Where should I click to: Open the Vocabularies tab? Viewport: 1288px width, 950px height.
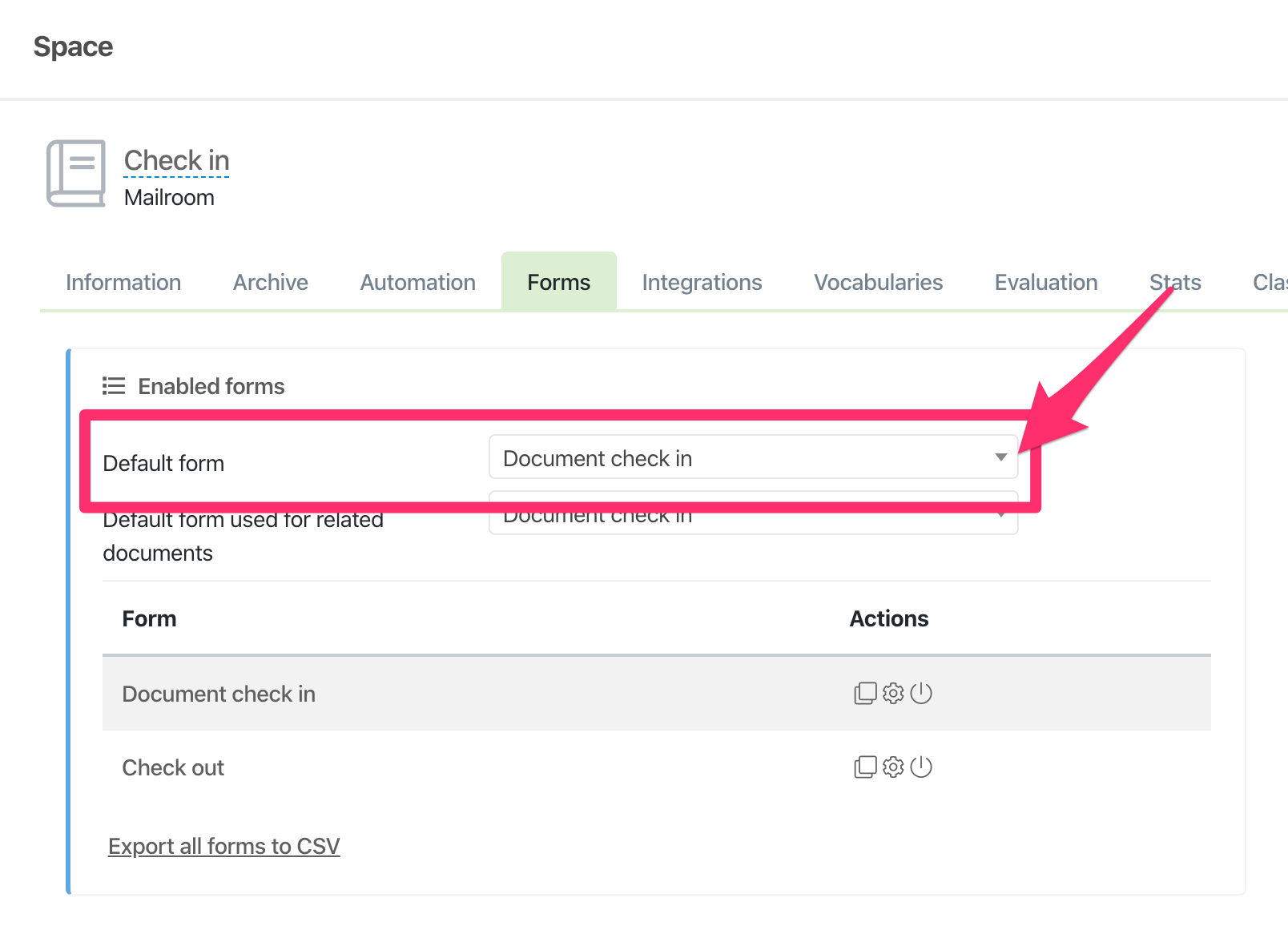click(x=878, y=282)
